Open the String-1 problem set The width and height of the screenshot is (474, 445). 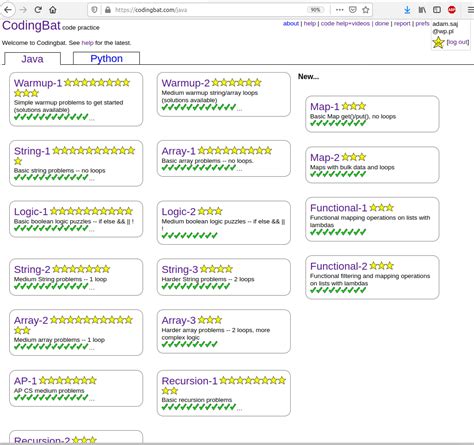[x=32, y=151]
